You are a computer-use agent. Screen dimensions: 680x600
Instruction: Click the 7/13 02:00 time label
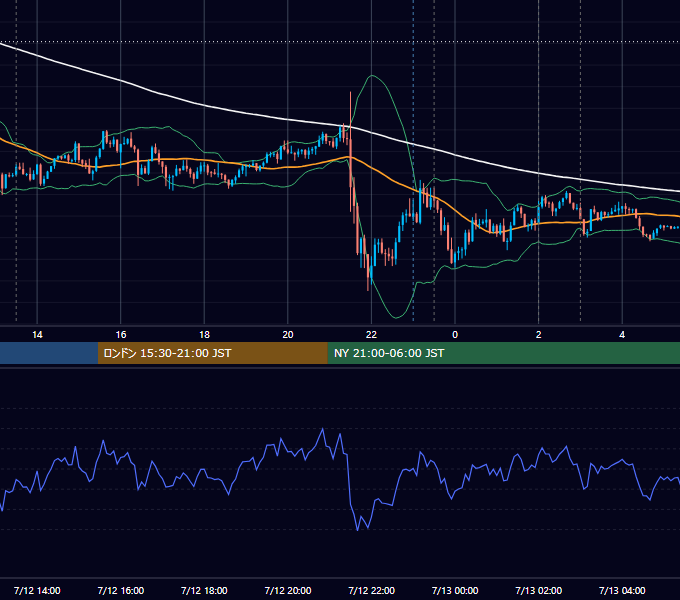pyautogui.click(x=539, y=590)
